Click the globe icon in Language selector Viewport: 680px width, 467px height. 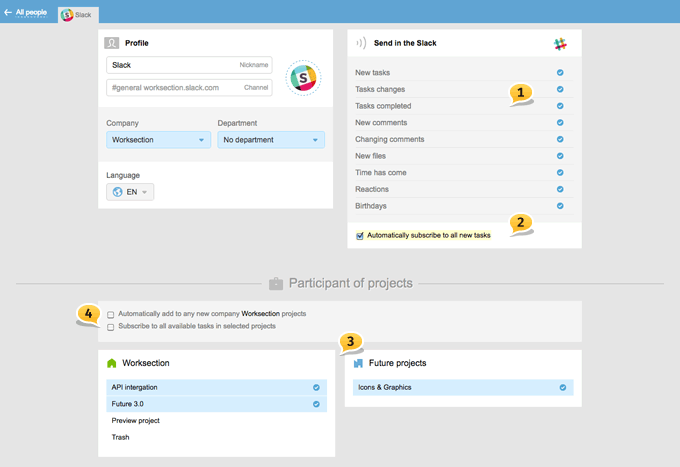click(x=117, y=192)
